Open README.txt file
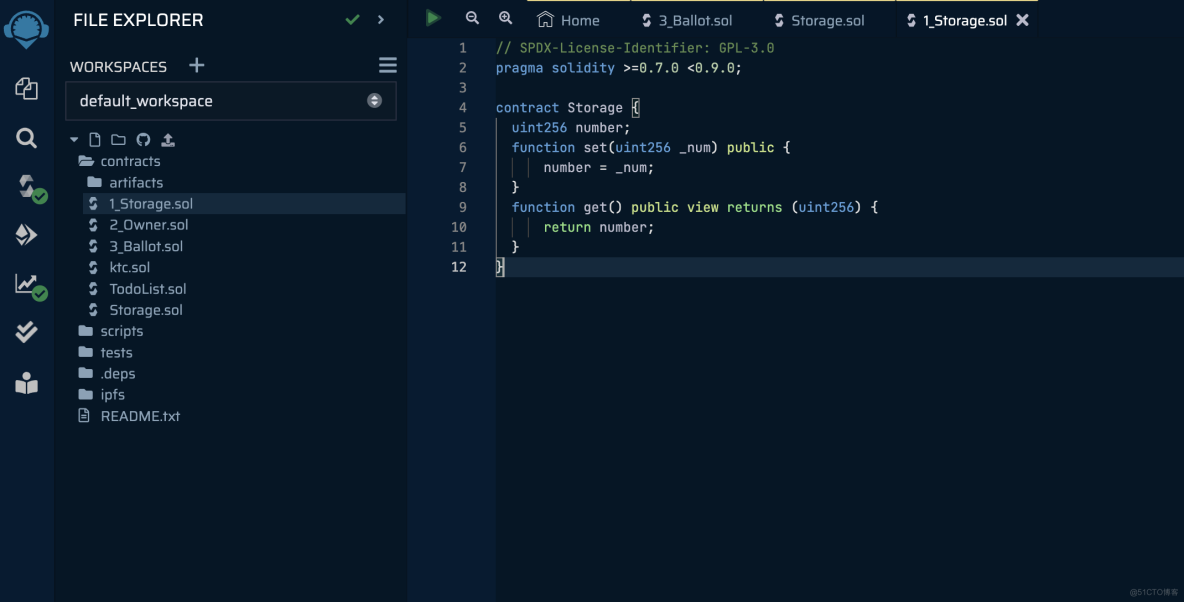The height and width of the screenshot is (602, 1184). tap(129, 416)
